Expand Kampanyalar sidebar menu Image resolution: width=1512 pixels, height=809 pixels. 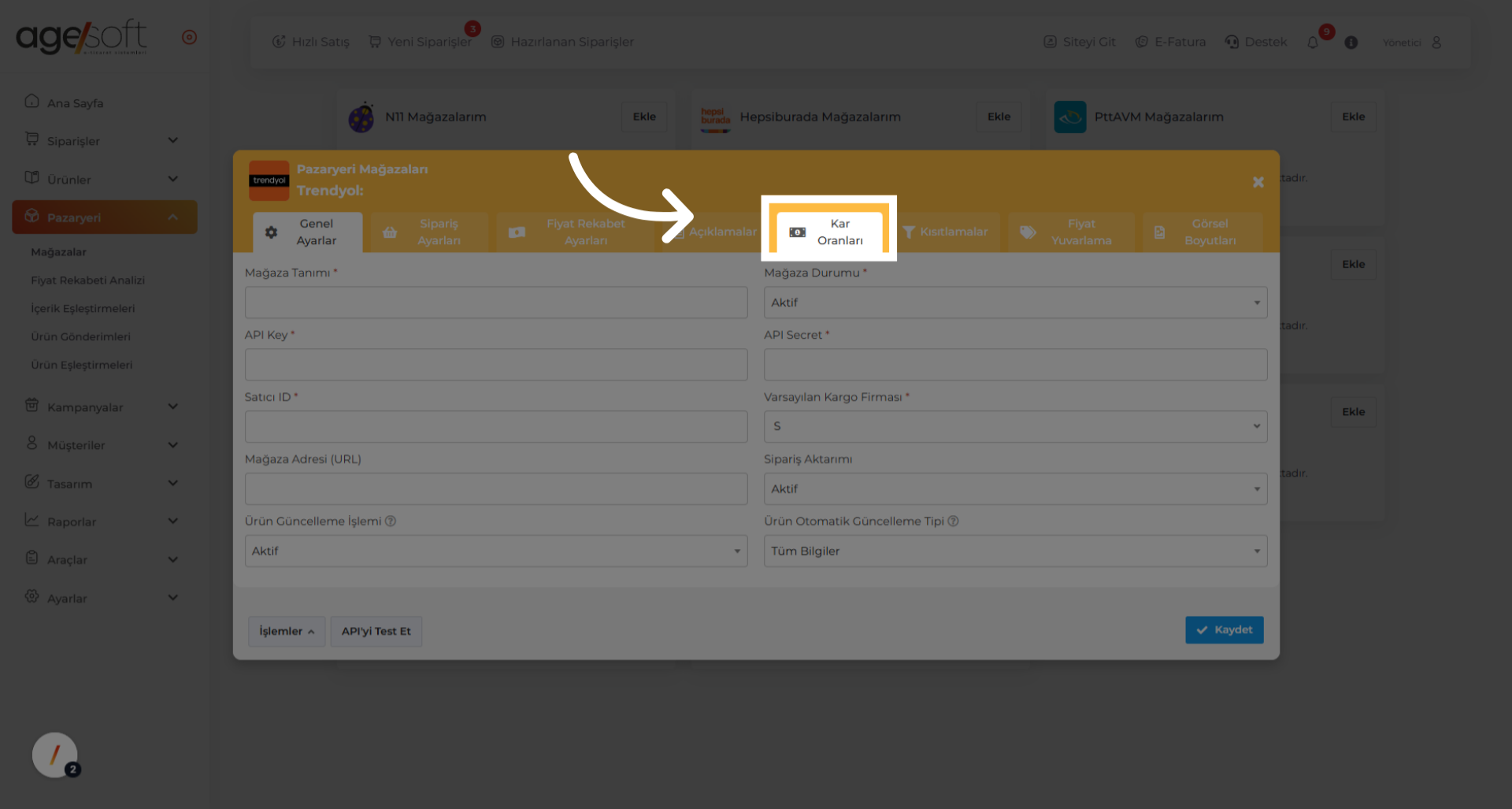tap(104, 406)
